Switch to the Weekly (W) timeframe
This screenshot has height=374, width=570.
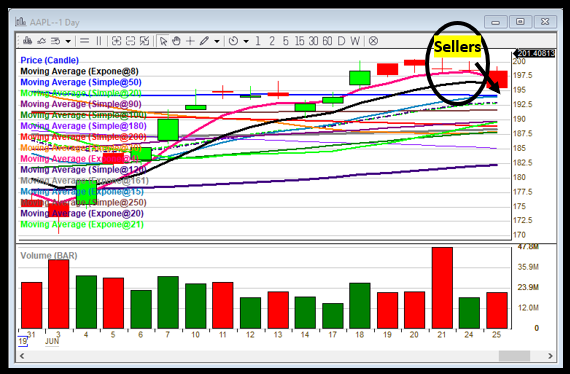[355, 41]
